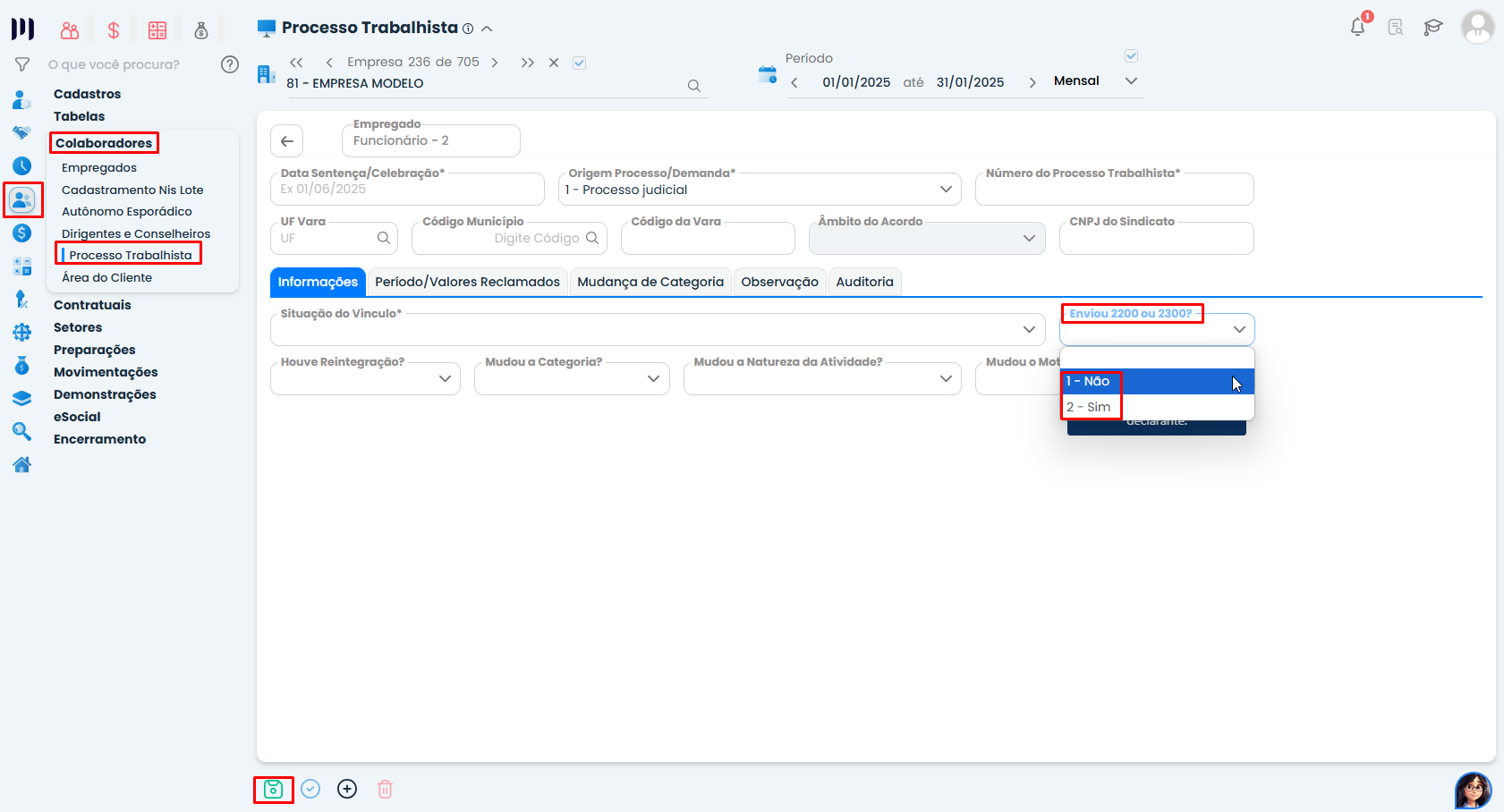Expand the Situação do Vínculo dropdown
This screenshot has height=812, width=1504.
[x=1029, y=330]
